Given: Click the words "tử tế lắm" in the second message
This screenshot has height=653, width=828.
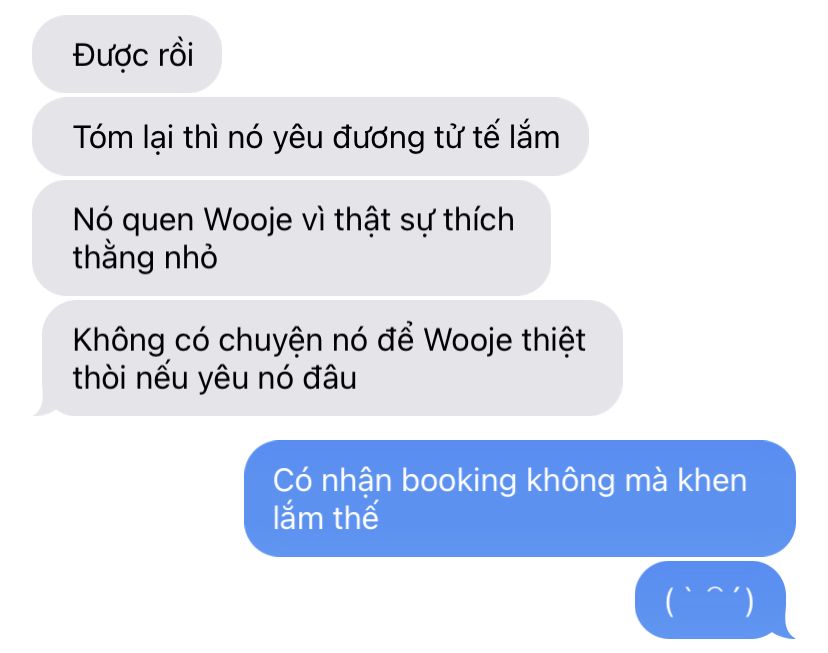Looking at the screenshot, I should 497,137.
